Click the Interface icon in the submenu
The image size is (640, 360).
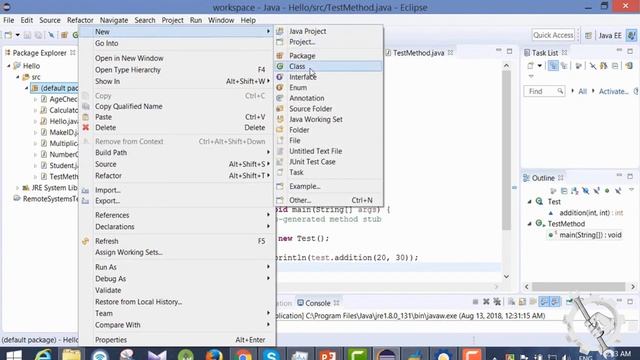coord(280,77)
